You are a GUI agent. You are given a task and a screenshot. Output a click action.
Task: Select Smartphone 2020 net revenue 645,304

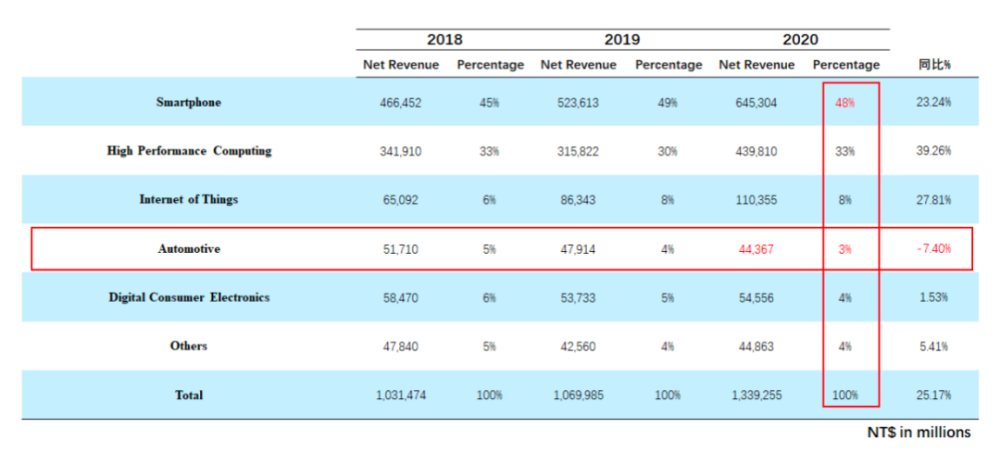pos(757,102)
